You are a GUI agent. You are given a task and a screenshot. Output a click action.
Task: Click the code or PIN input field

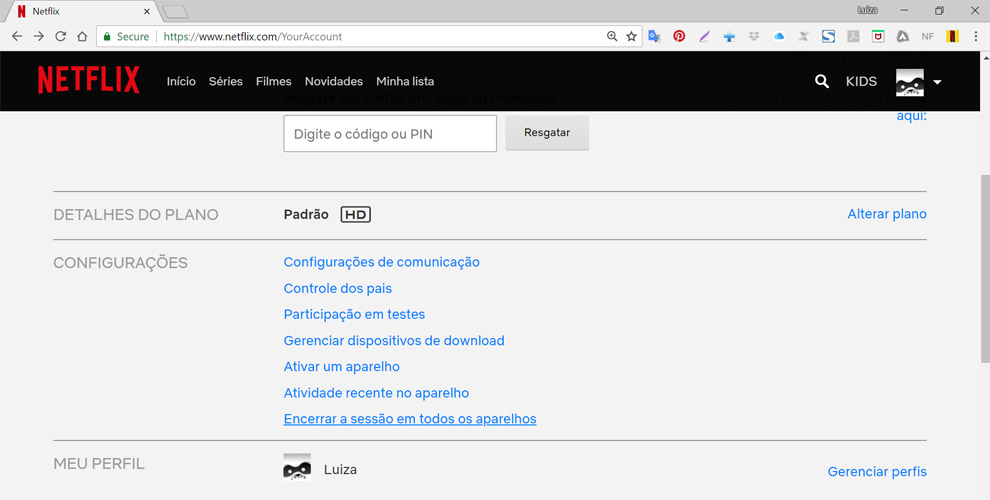[x=390, y=133]
